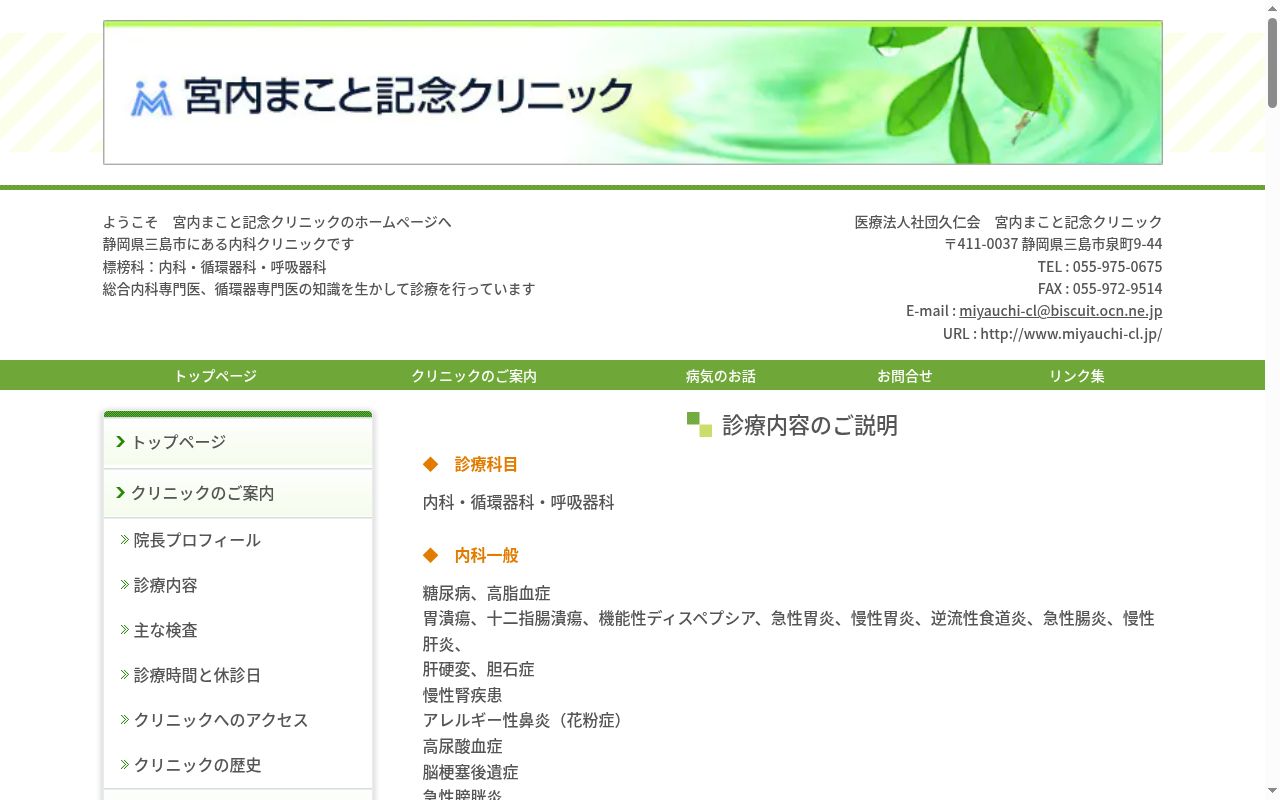Image resolution: width=1280 pixels, height=800 pixels.
Task: Click the green squares icon beside 診療内容のご説明
Action: (x=699, y=424)
